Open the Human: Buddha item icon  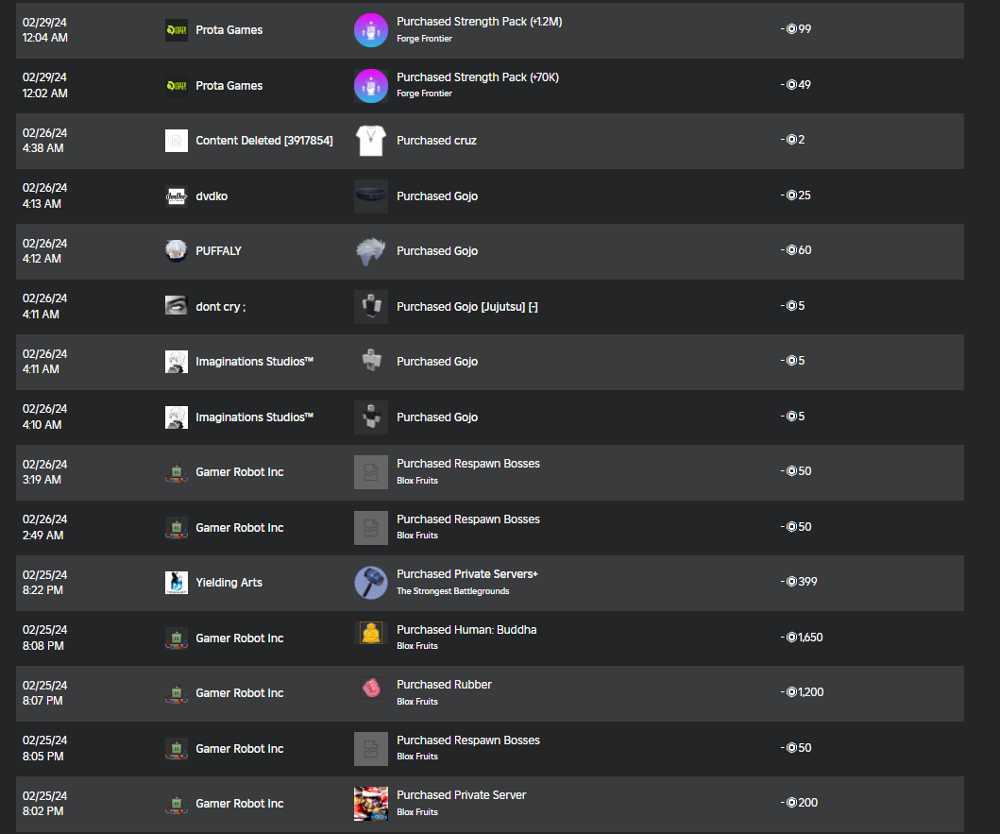click(371, 633)
